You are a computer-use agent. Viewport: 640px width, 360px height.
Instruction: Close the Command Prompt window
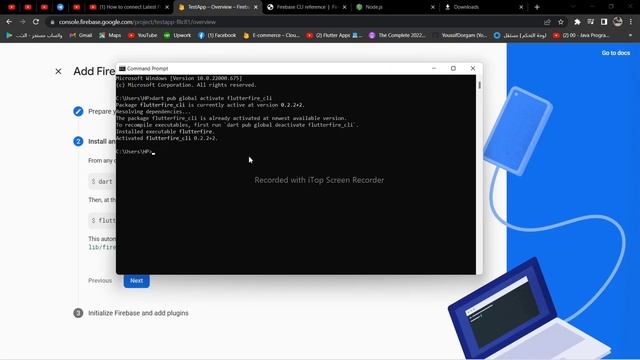[x=473, y=69]
